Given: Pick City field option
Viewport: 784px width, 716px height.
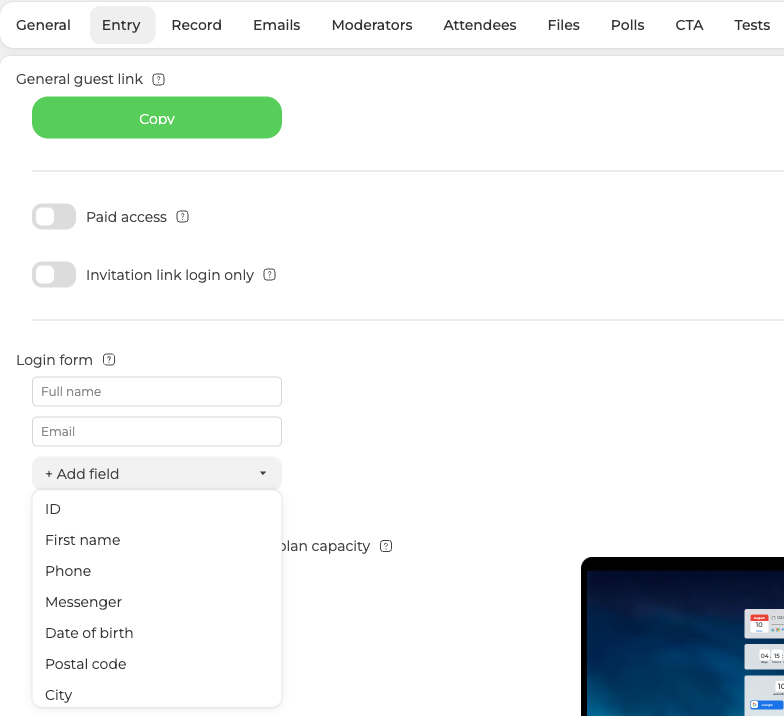Looking at the screenshot, I should point(157,694).
